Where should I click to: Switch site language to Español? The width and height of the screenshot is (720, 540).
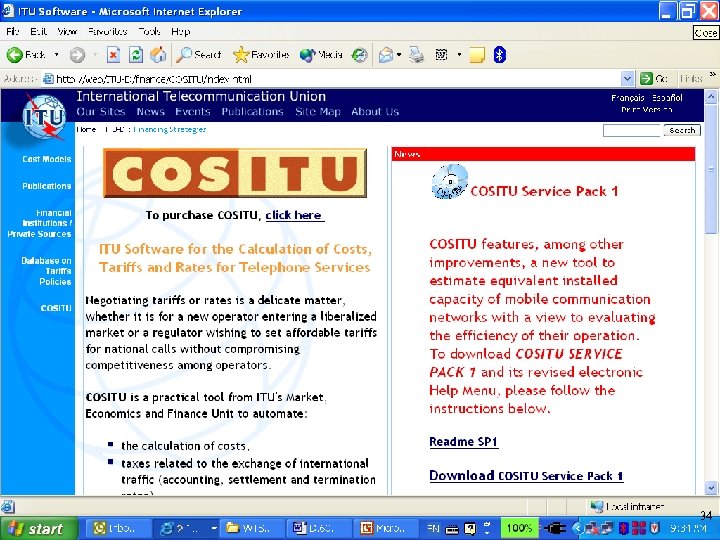pyautogui.click(x=667, y=98)
